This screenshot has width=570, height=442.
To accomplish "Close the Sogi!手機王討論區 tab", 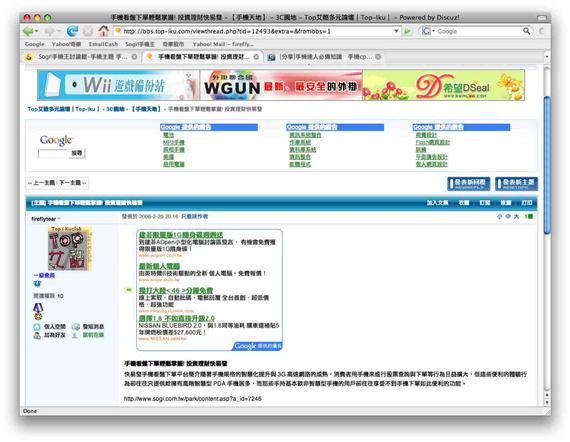I will (x=134, y=57).
